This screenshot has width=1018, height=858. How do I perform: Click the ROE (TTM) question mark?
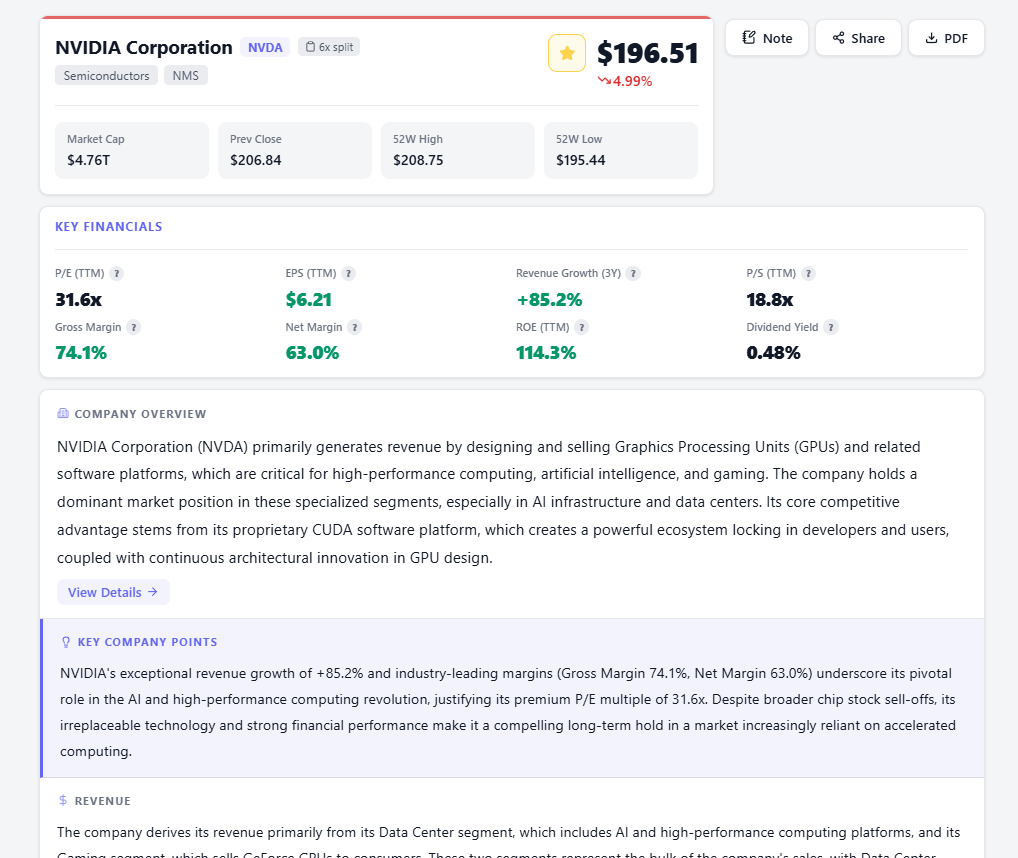(x=582, y=327)
